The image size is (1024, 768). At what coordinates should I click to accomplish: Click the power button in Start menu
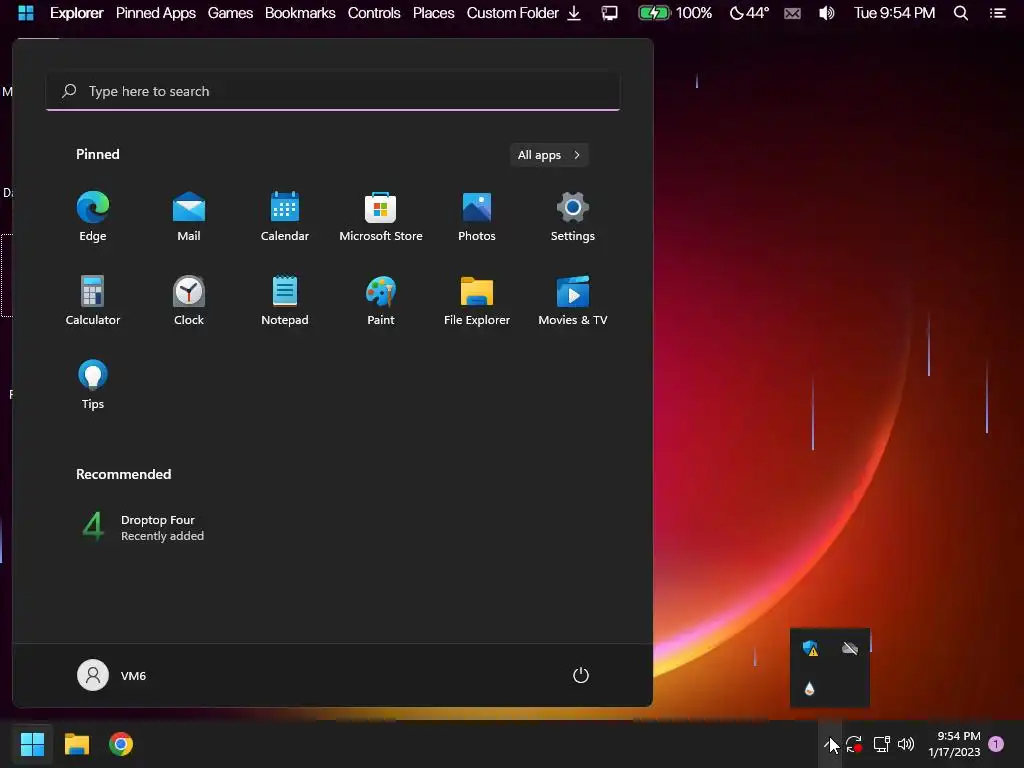tap(581, 675)
